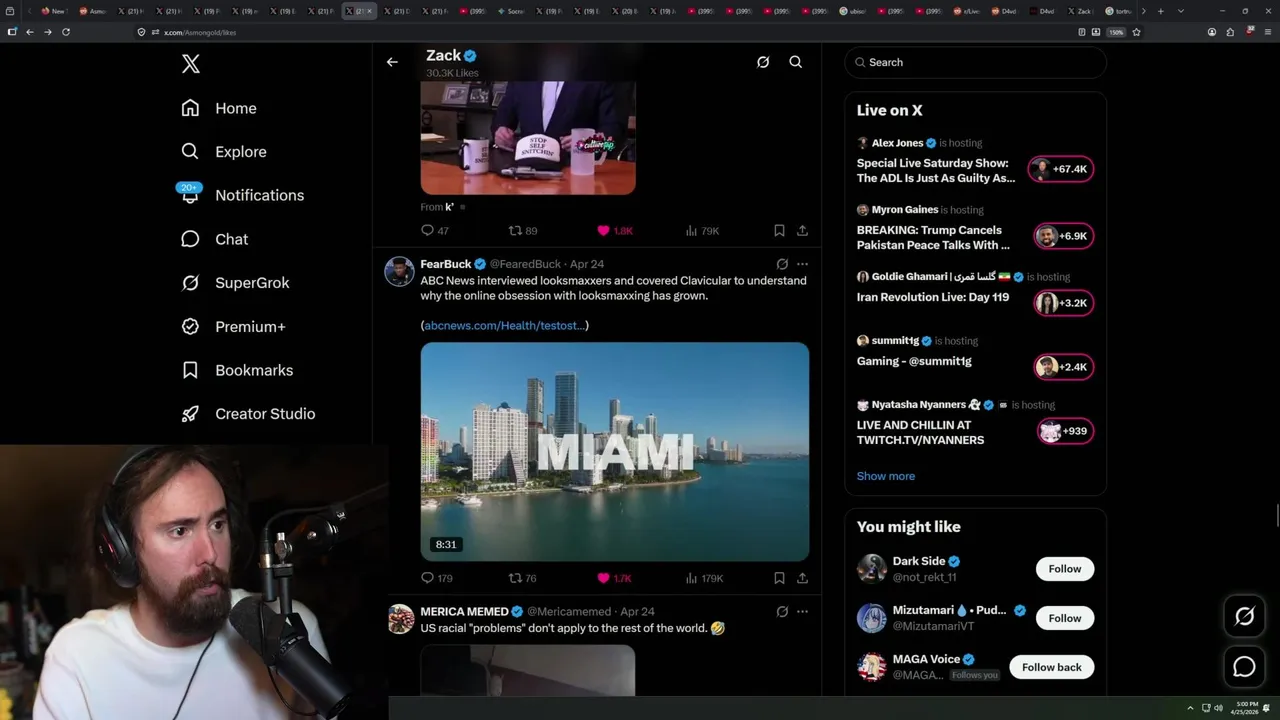Go back using the profile back arrow

(x=392, y=62)
